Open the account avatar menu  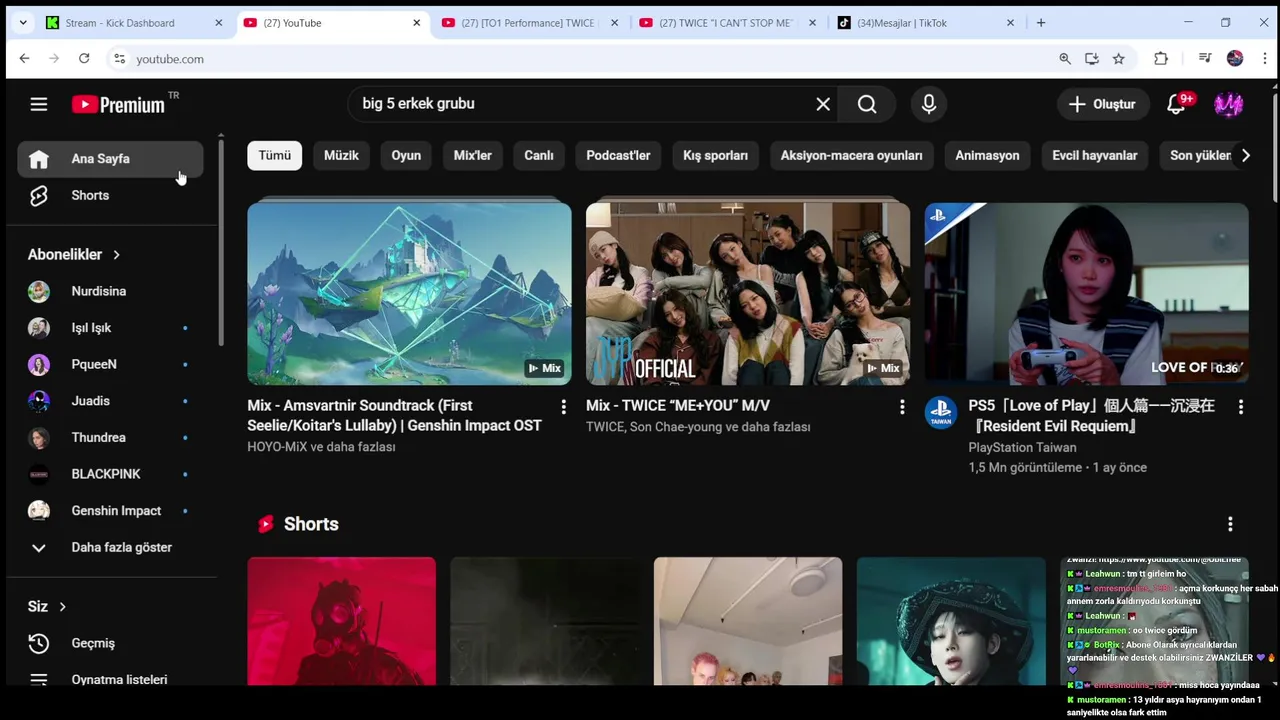1228,104
